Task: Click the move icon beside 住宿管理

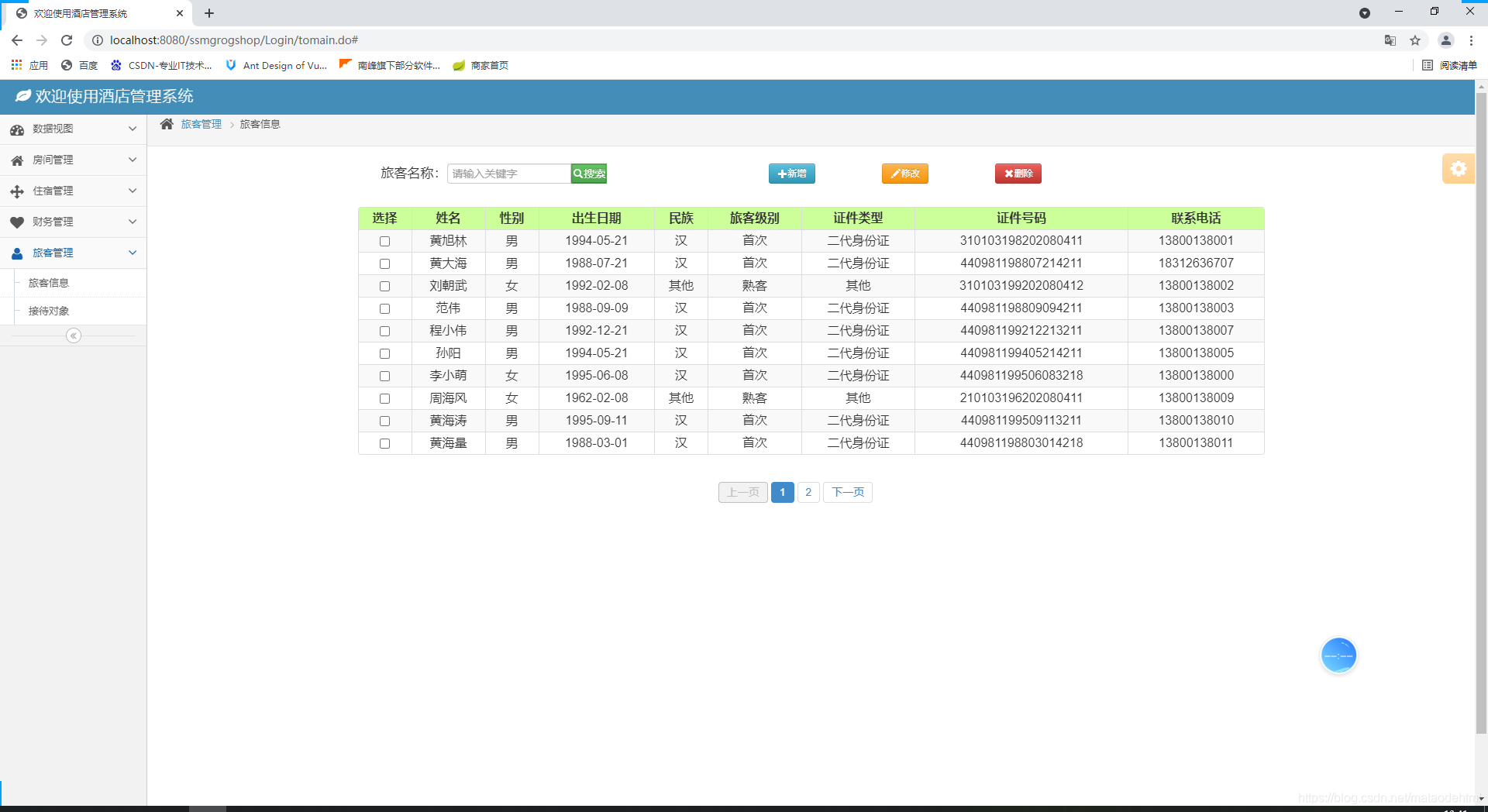Action: (17, 191)
